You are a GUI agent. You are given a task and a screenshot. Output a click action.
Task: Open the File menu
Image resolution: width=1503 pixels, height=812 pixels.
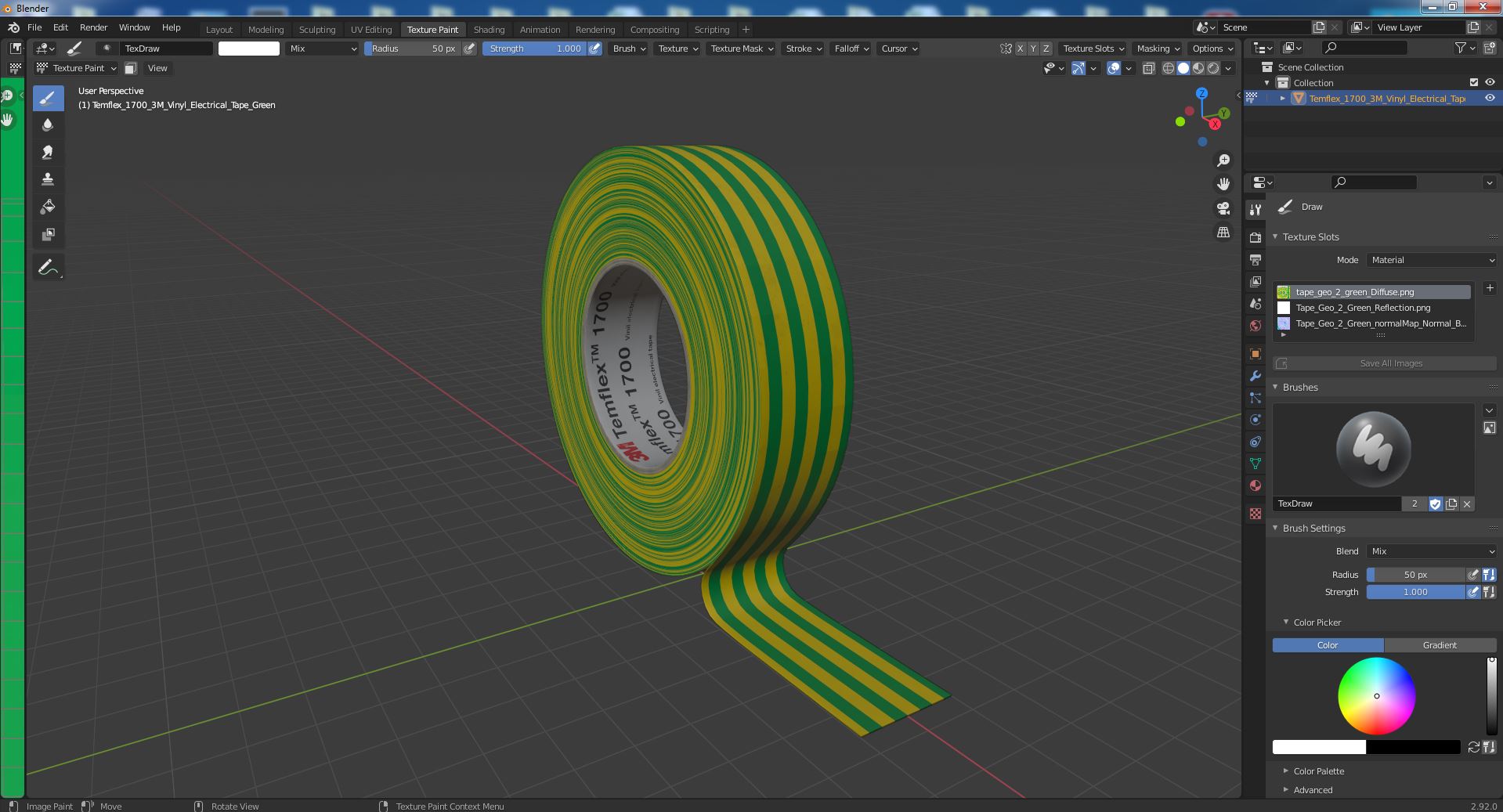[34, 27]
